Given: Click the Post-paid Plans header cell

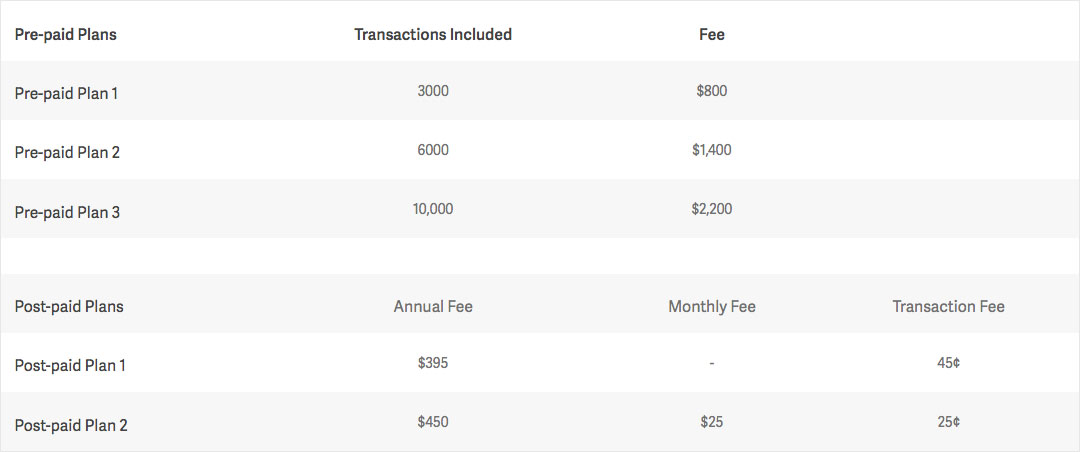Looking at the screenshot, I should pyautogui.click(x=69, y=306).
